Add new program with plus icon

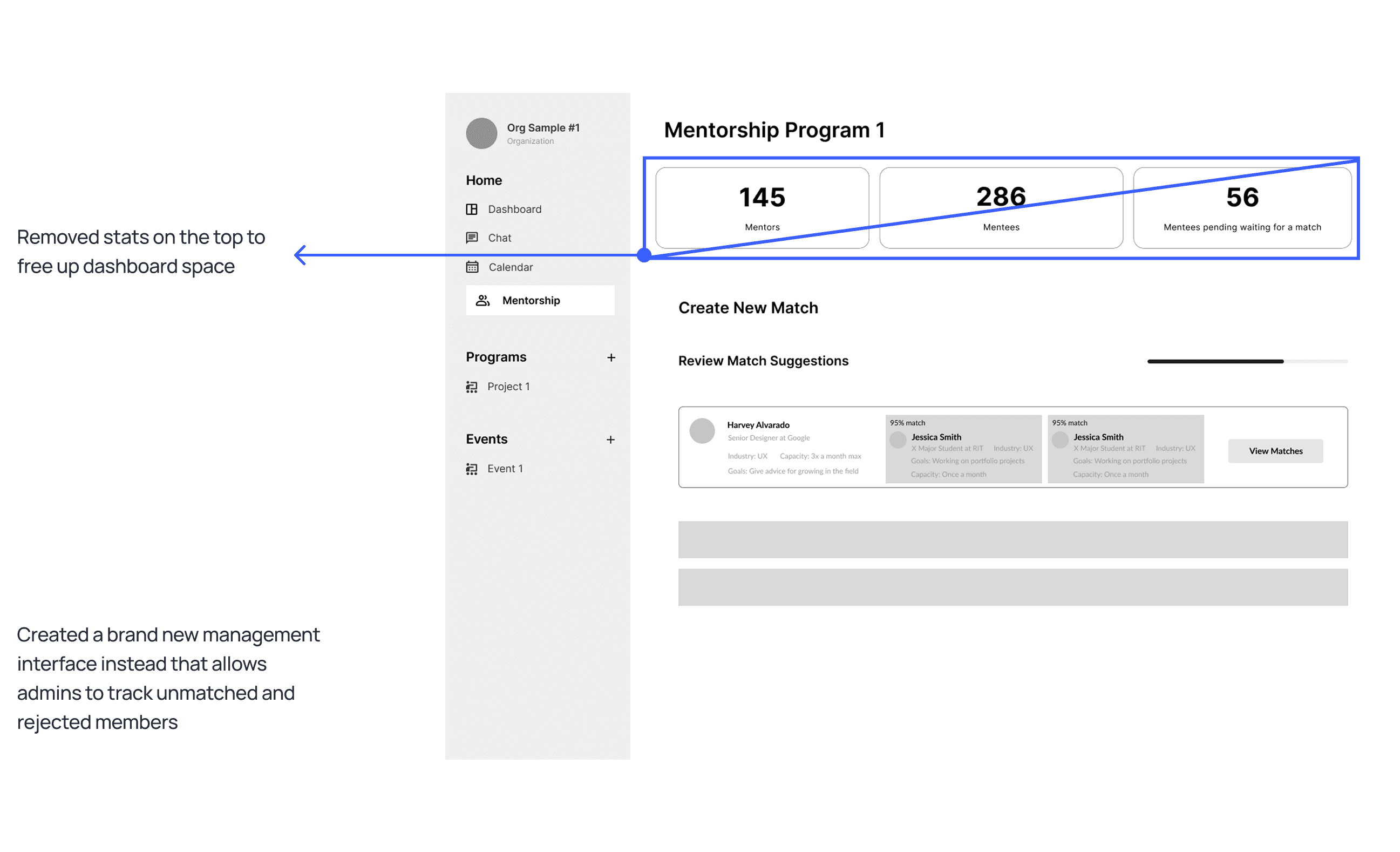coord(611,357)
